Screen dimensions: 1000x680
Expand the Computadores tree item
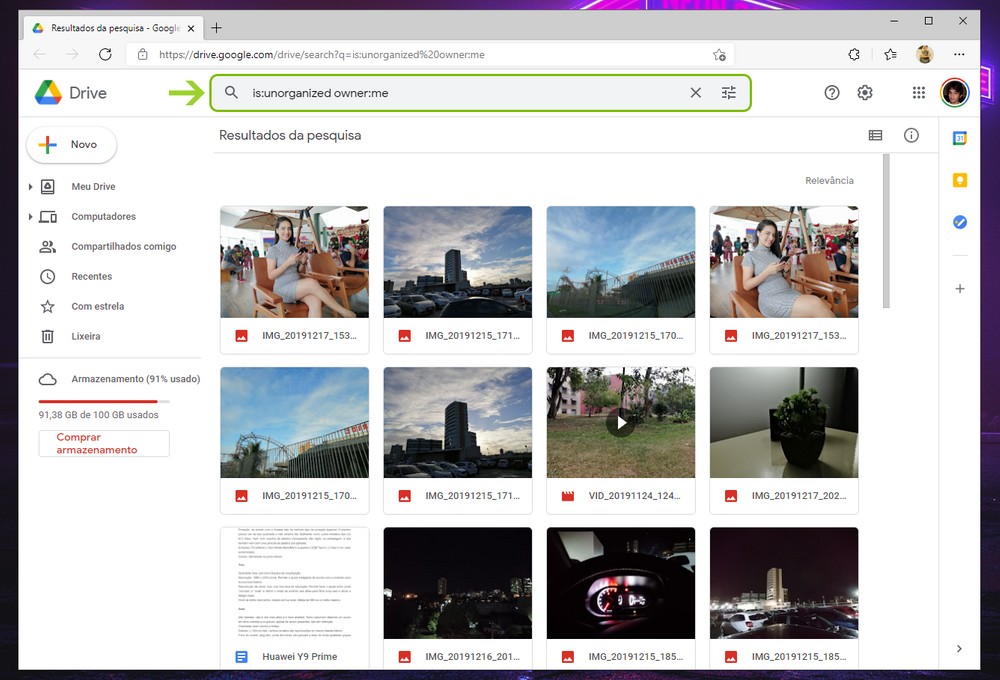(31, 217)
